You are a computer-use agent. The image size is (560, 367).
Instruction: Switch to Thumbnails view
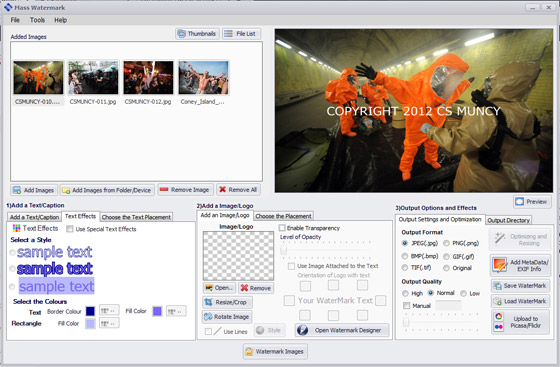click(x=197, y=34)
